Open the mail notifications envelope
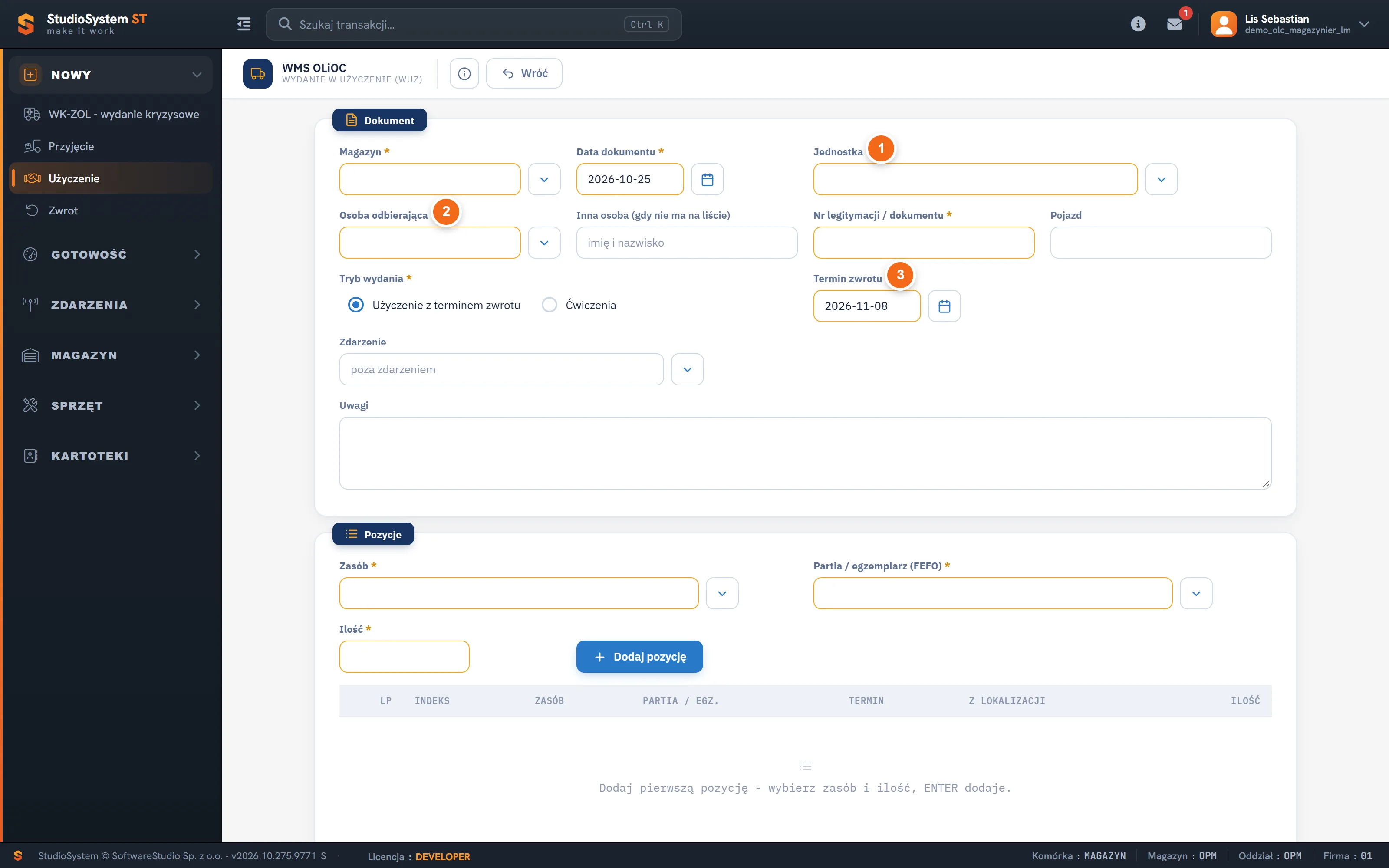Image resolution: width=1389 pixels, height=868 pixels. (x=1175, y=24)
